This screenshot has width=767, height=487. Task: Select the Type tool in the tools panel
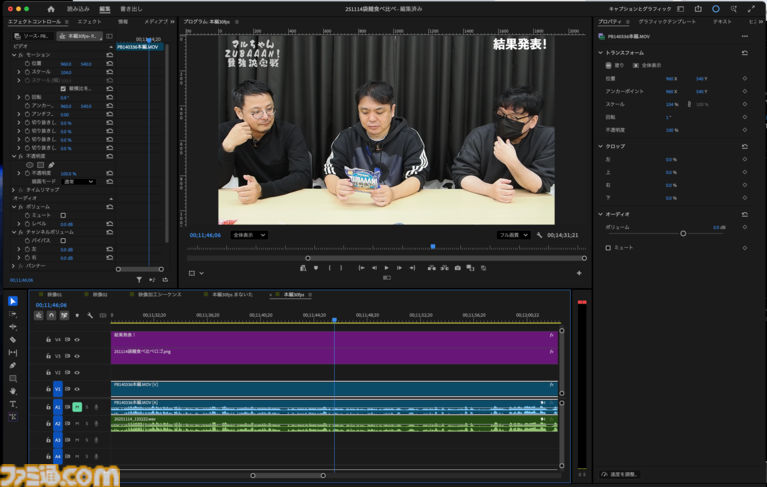13,404
